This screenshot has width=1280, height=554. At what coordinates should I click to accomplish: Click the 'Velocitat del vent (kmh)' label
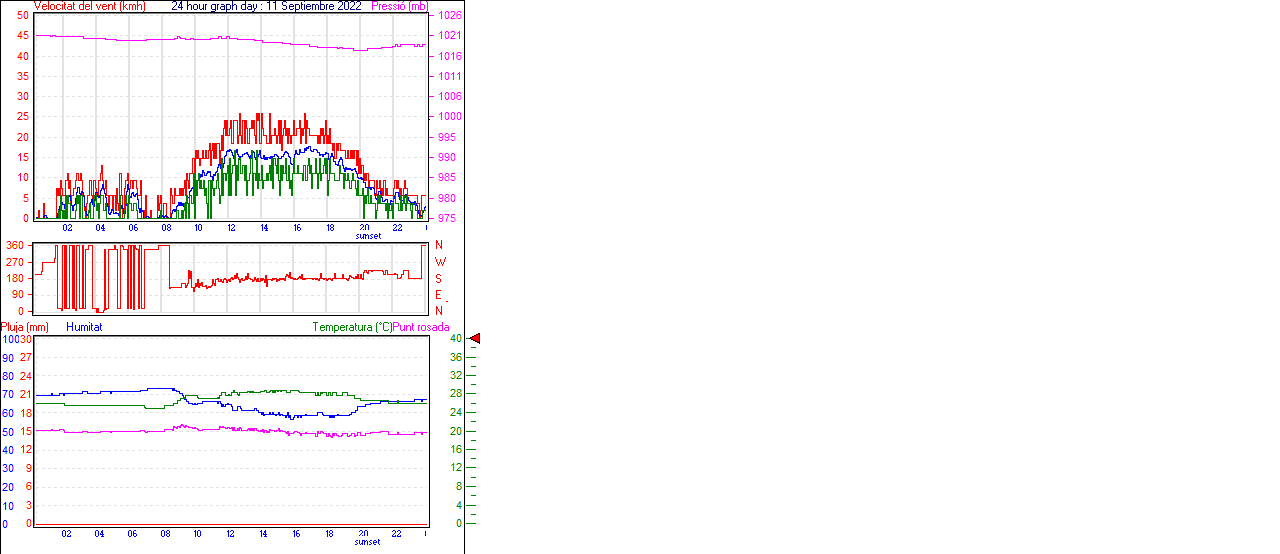click(89, 6)
